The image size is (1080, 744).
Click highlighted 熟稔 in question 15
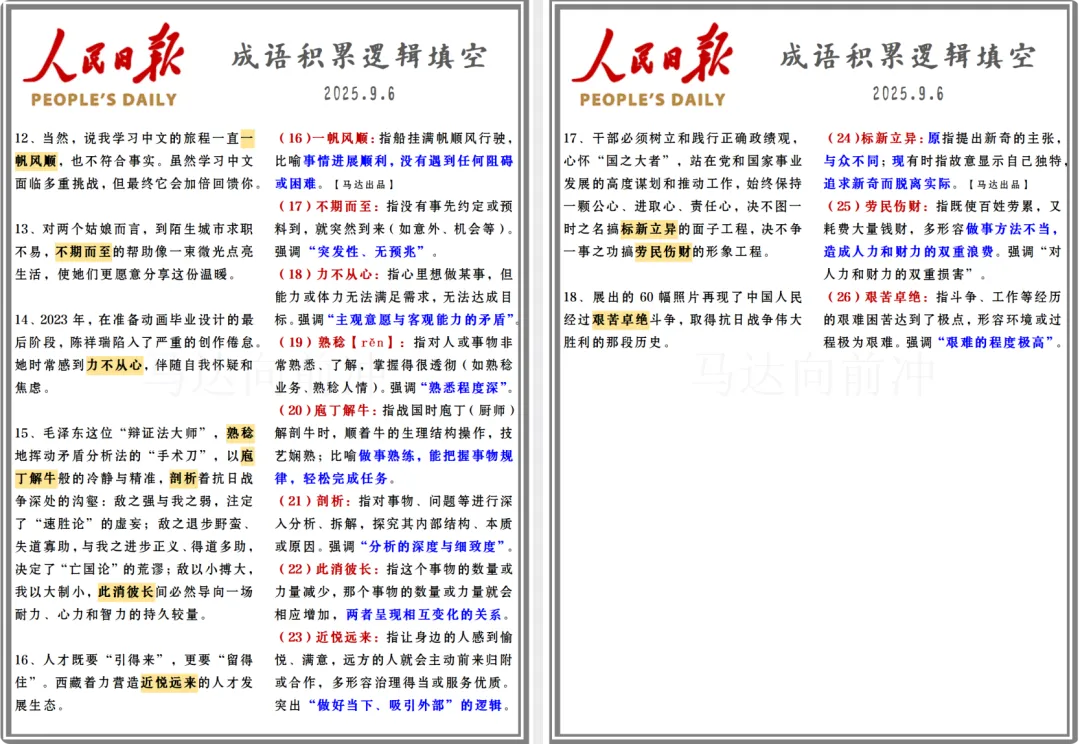240,433
